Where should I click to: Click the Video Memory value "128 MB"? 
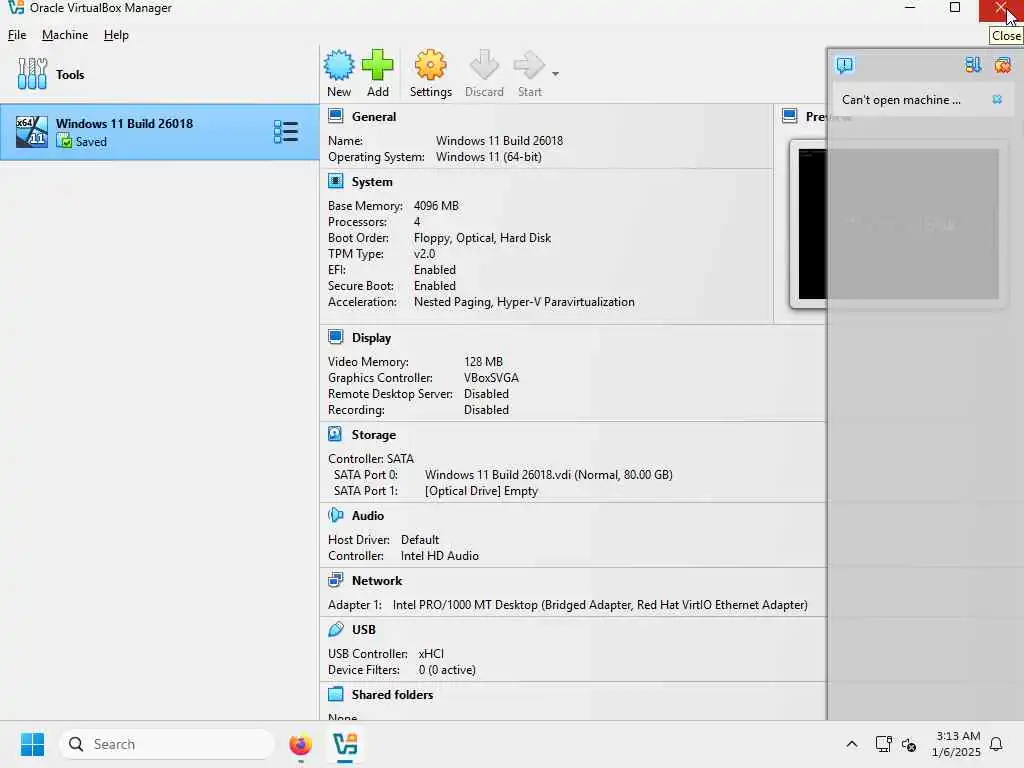483,362
